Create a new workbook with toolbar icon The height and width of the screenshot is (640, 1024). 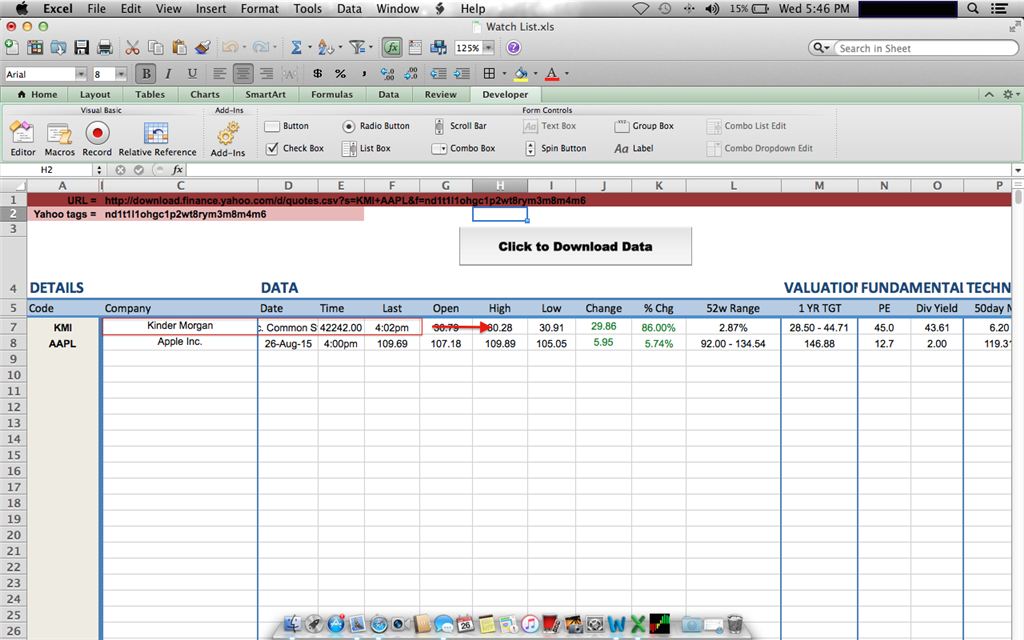12,47
